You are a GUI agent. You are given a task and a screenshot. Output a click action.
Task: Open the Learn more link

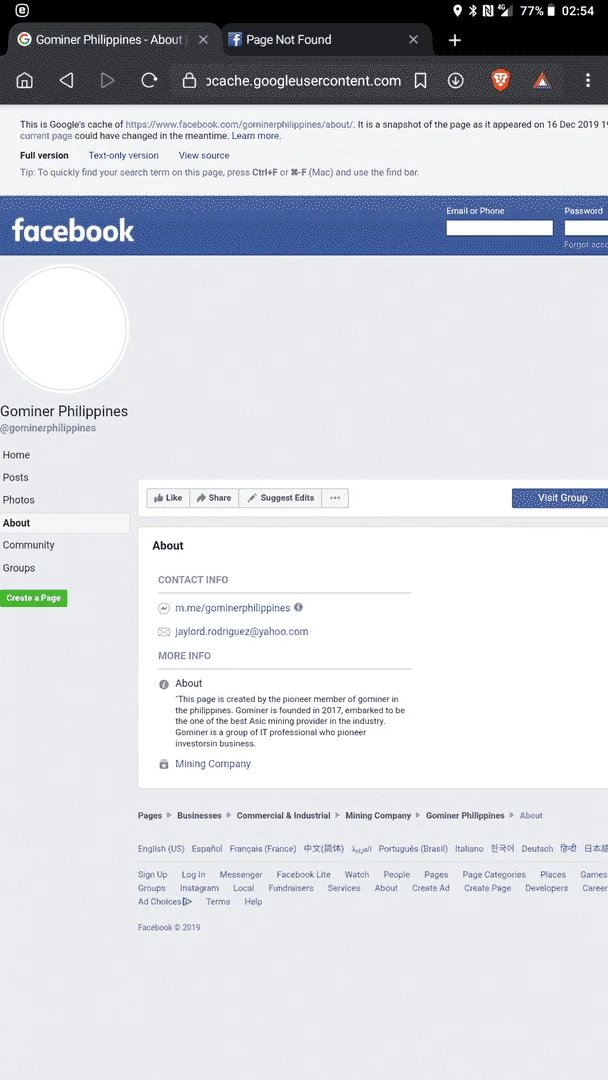click(255, 136)
